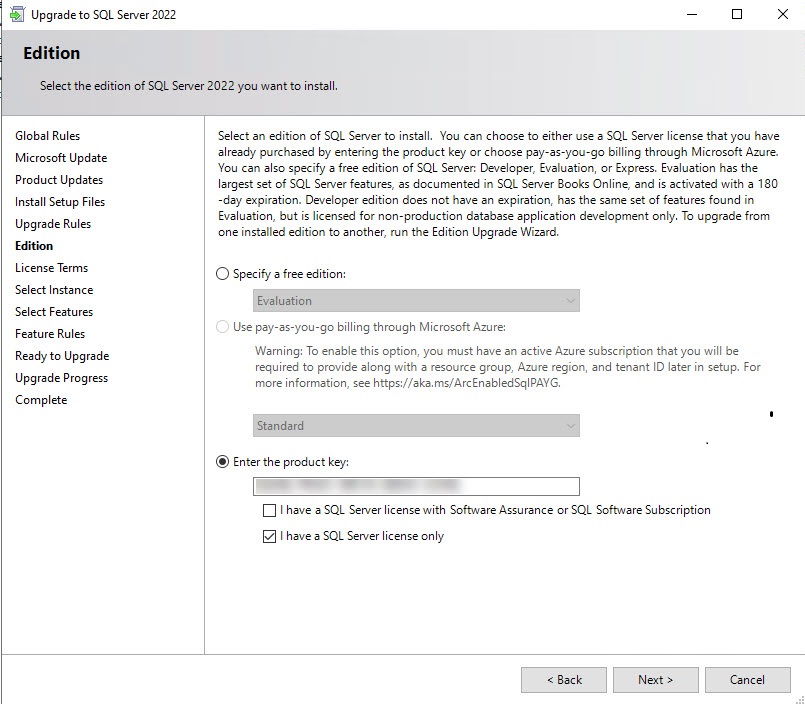Image resolution: width=805 pixels, height=704 pixels.
Task: Click the Select Instance step
Action: pos(54,290)
